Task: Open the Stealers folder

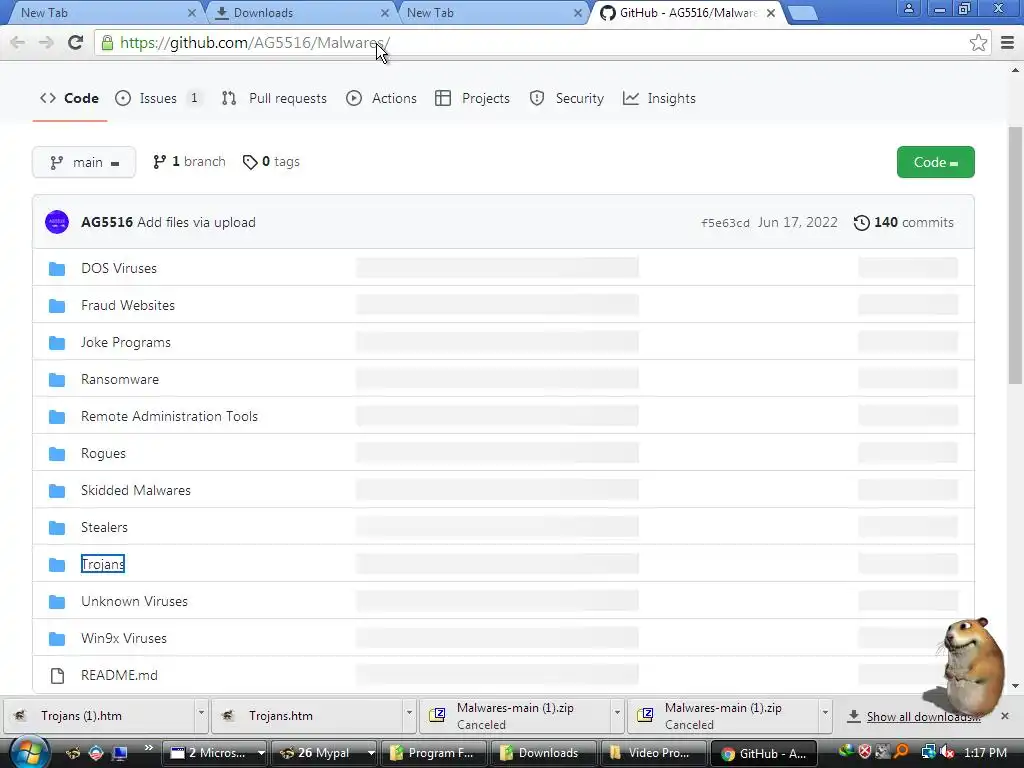Action: pos(104,527)
